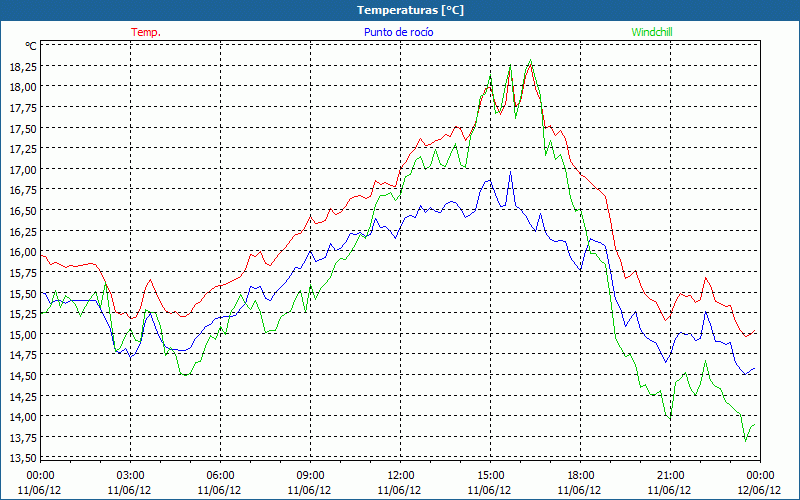Click the '09:00' time axis label
This screenshot has width=800, height=500.
[x=310, y=476]
